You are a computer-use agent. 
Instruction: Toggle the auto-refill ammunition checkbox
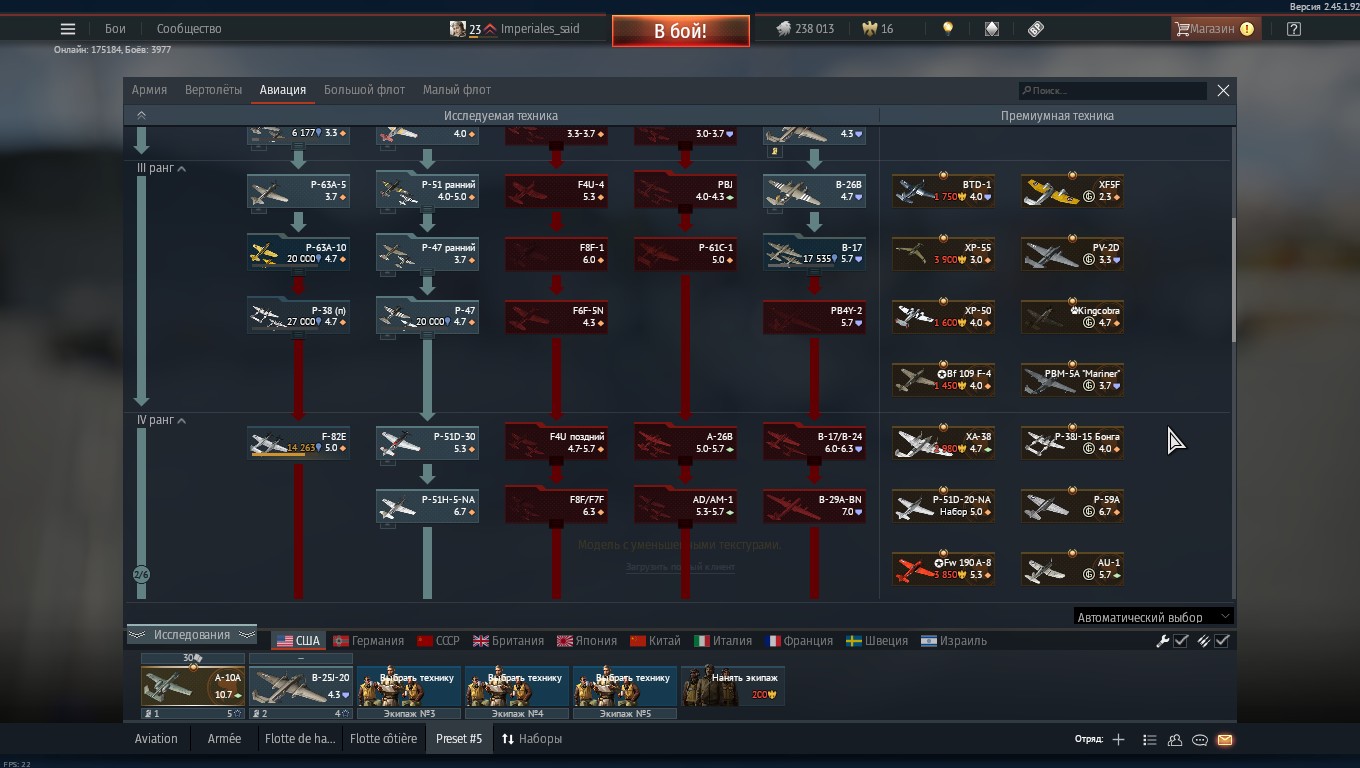(1213, 641)
